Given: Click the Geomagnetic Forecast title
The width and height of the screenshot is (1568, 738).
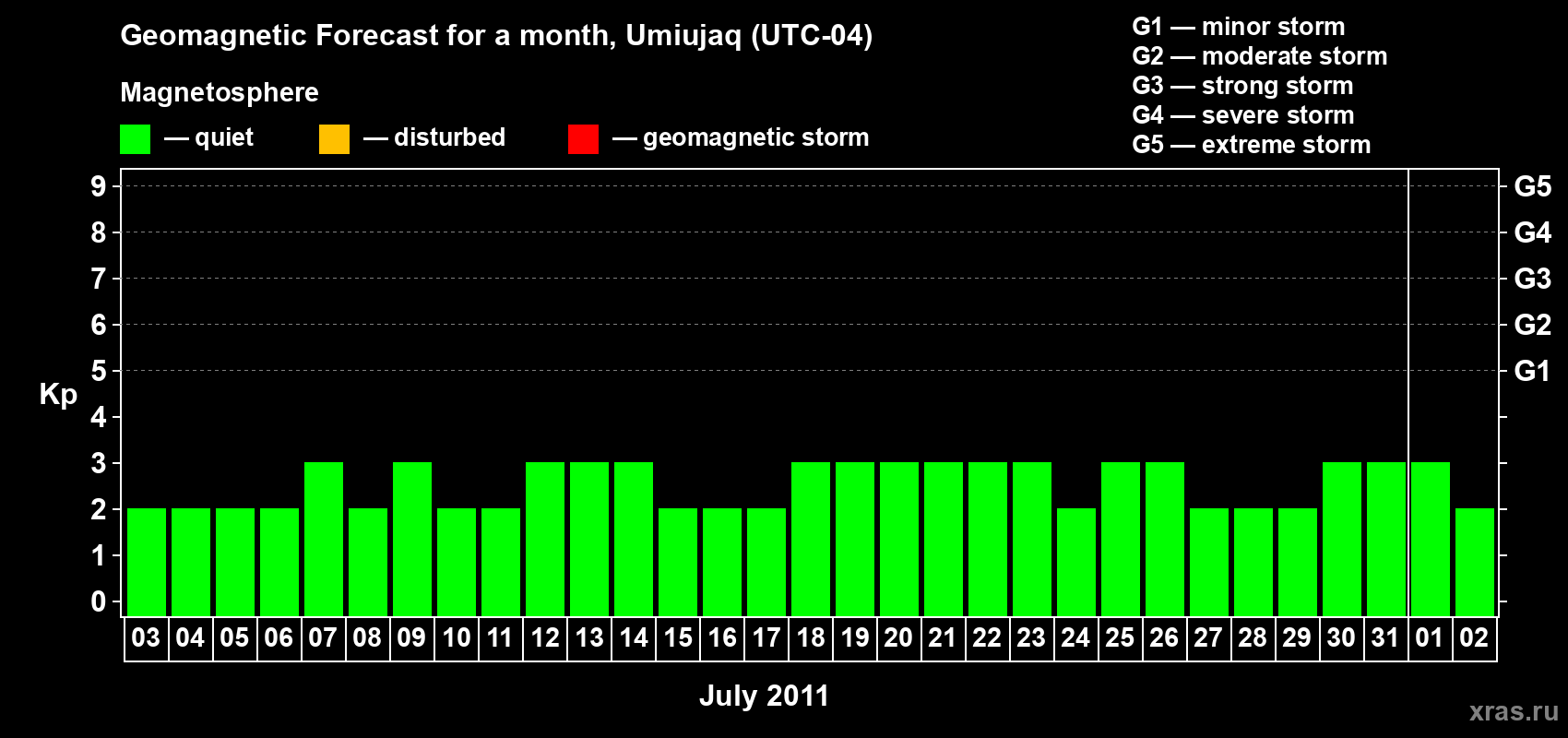Looking at the screenshot, I should [496, 36].
